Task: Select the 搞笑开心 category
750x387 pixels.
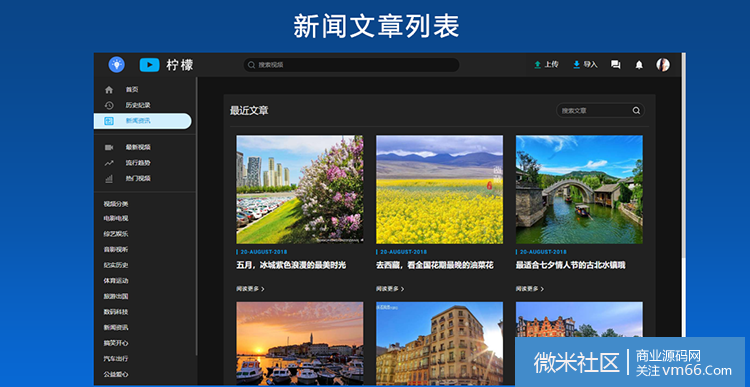Action: click(116, 343)
